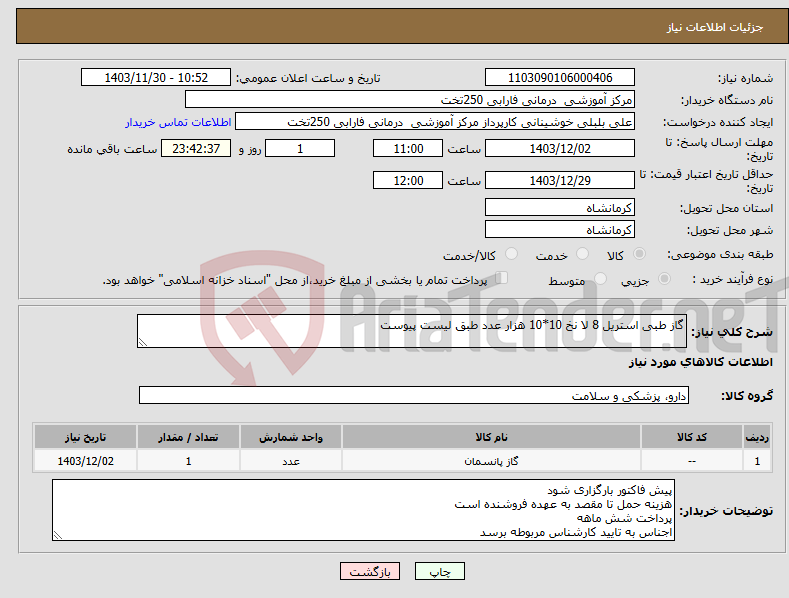Click the response deadline date 1403/12/02 field
Screen dimensions: 789x598
pos(560,148)
